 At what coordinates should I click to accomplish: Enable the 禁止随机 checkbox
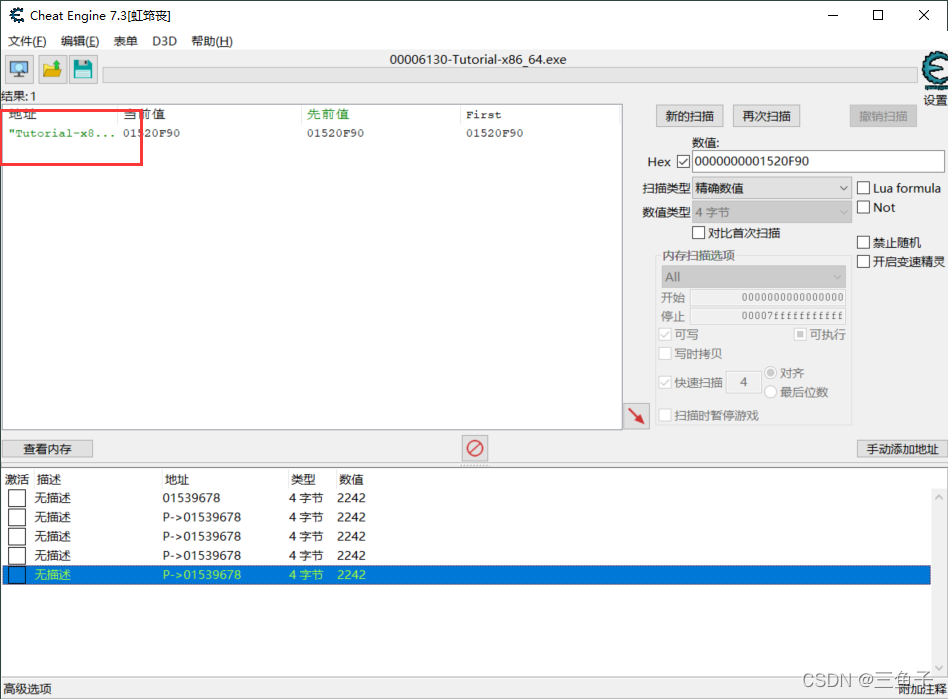pos(863,242)
